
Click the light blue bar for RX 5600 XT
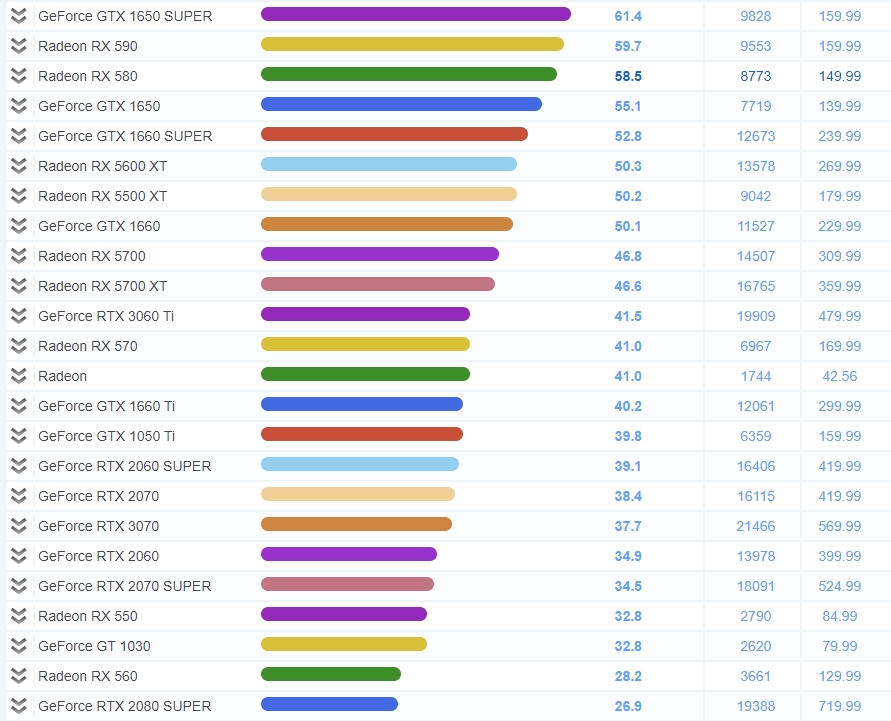click(x=389, y=164)
